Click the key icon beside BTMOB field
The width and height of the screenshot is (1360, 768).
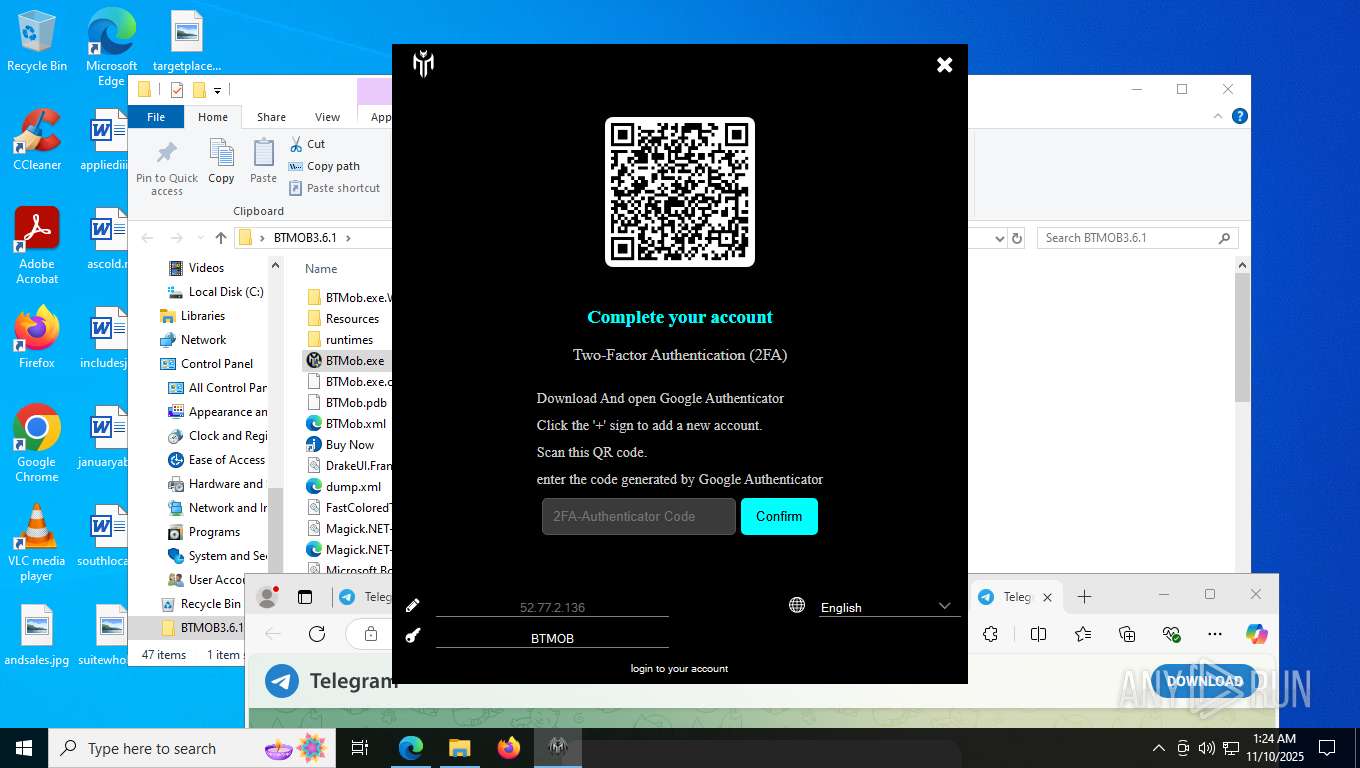[x=413, y=636]
